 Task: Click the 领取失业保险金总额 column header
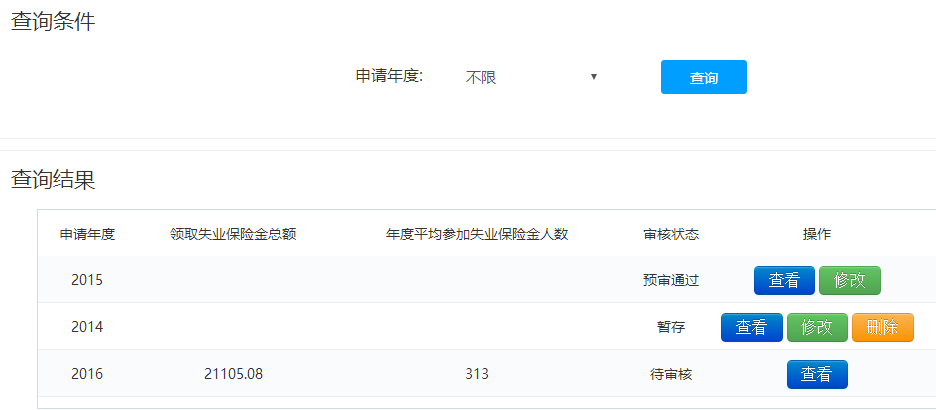pyautogui.click(x=233, y=234)
